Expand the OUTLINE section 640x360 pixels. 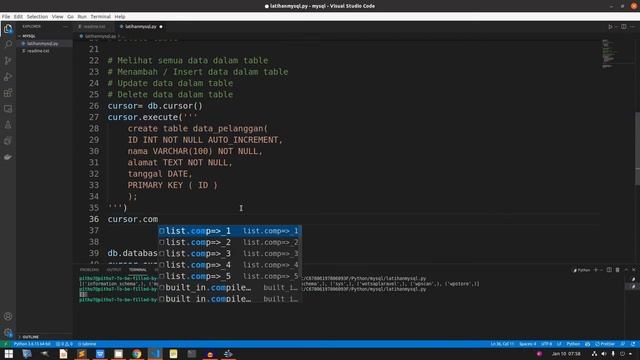tap(31, 337)
